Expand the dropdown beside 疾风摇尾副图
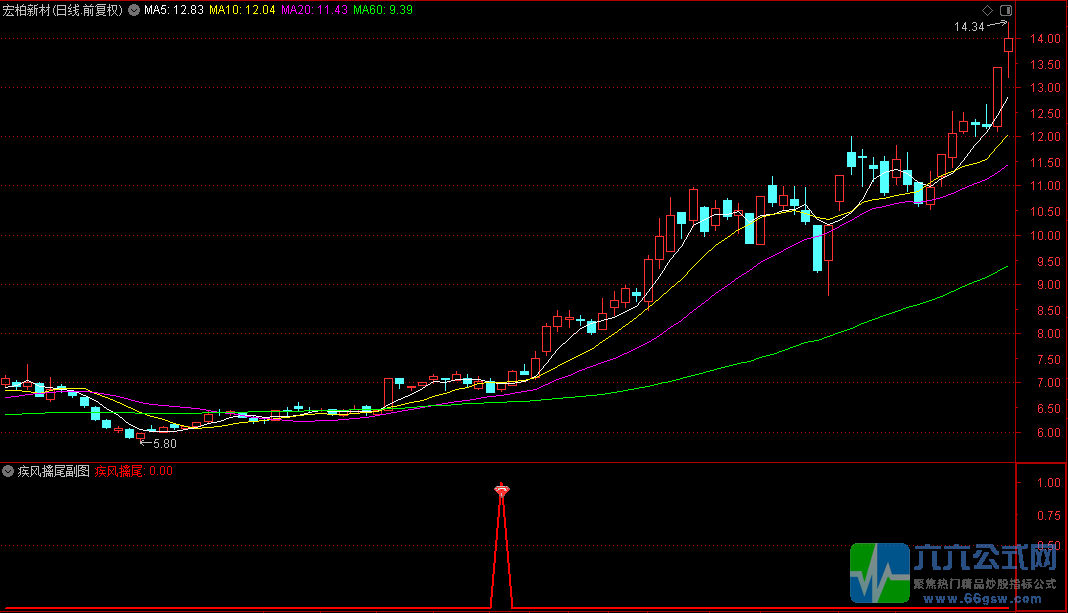The width and height of the screenshot is (1068, 613). point(8,471)
